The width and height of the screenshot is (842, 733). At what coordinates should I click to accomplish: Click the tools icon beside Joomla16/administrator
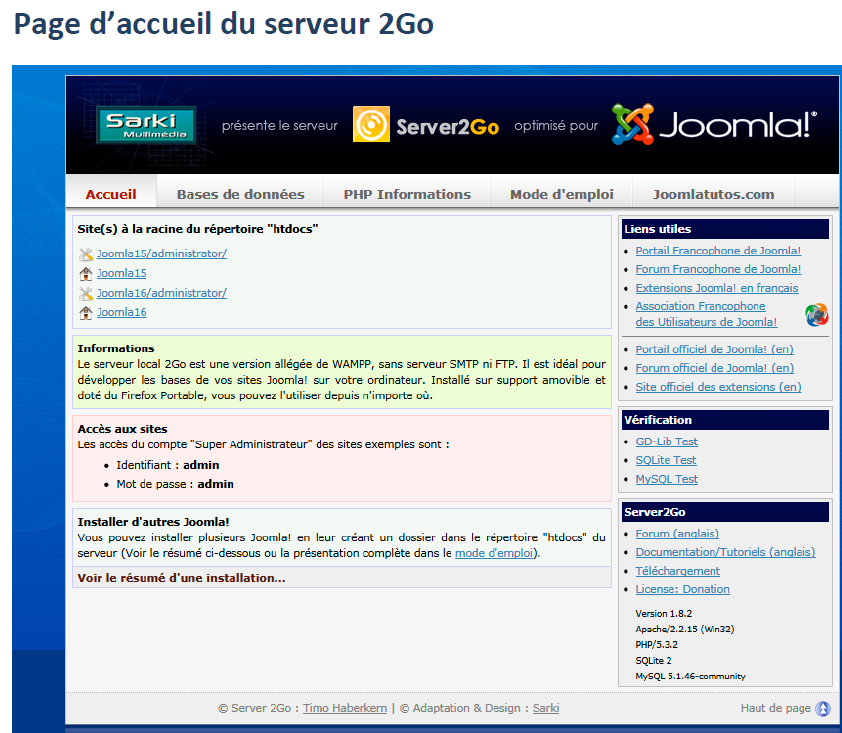[x=86, y=293]
